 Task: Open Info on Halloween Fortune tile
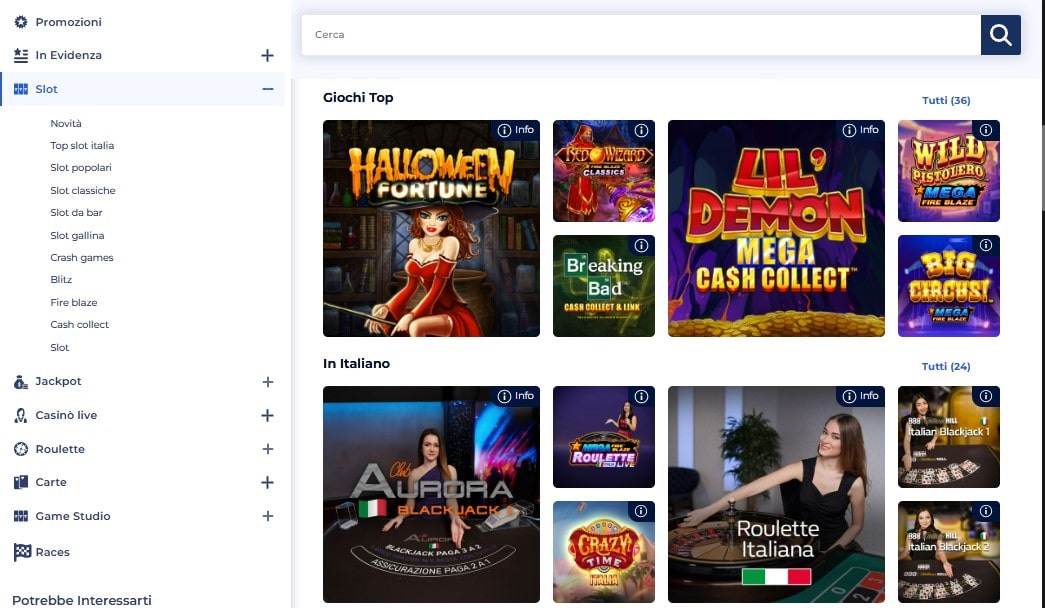516,130
